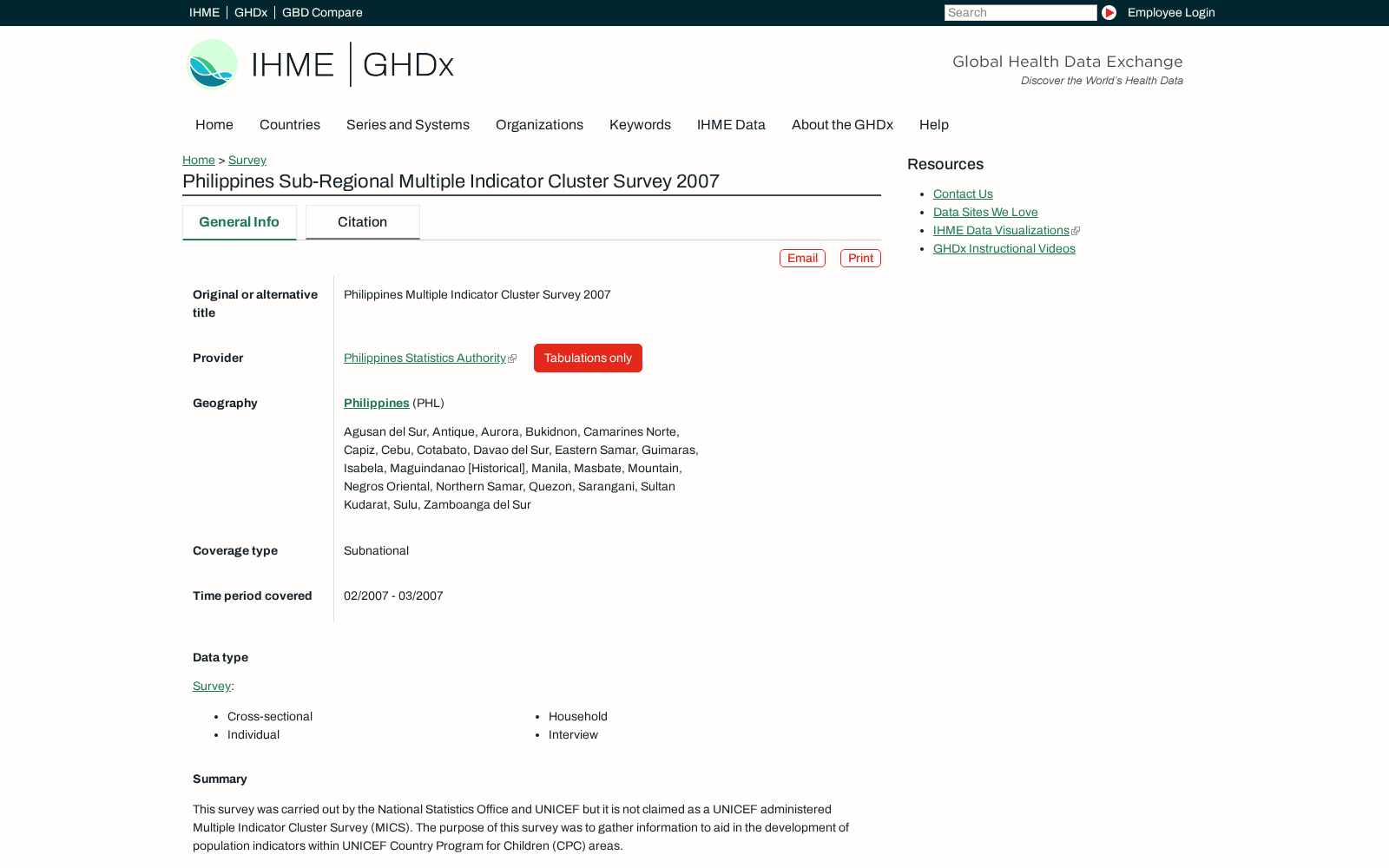Click the 'Provider' field label

[x=218, y=358]
